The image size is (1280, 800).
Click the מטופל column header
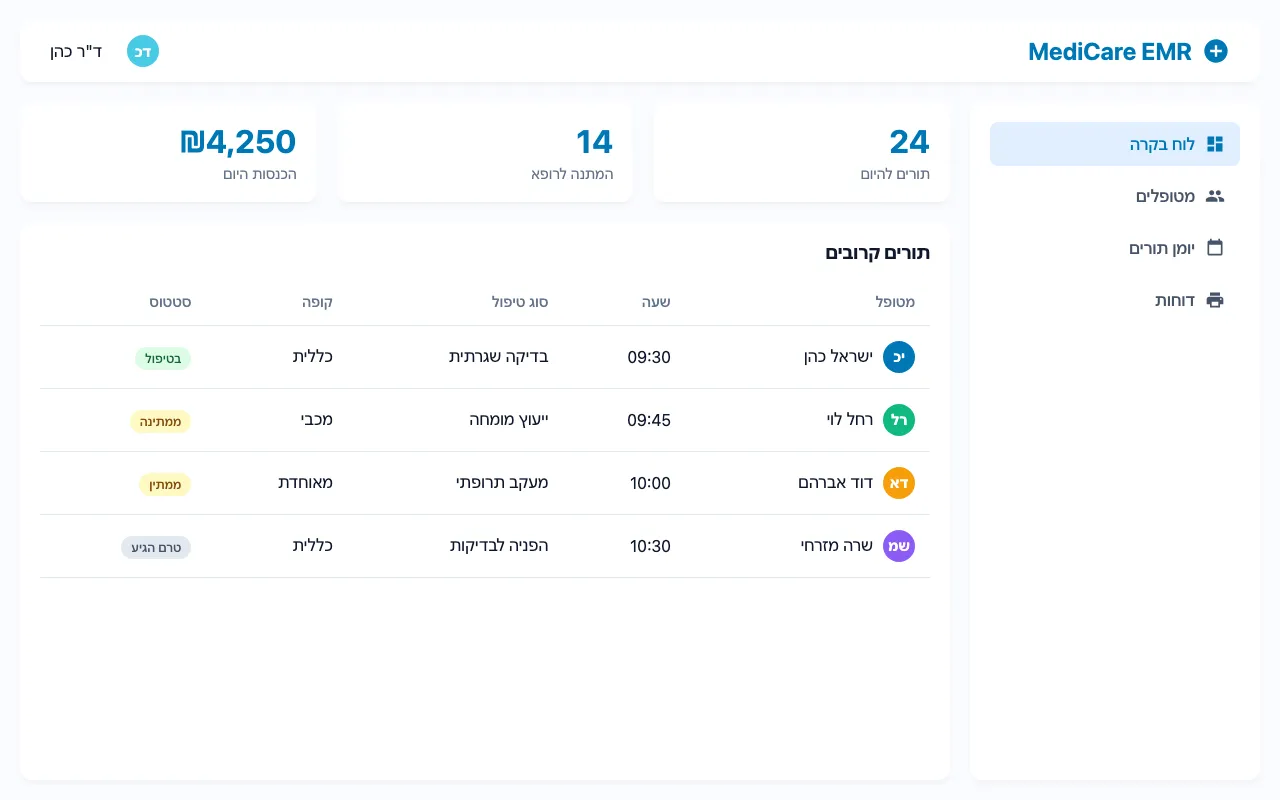click(895, 301)
